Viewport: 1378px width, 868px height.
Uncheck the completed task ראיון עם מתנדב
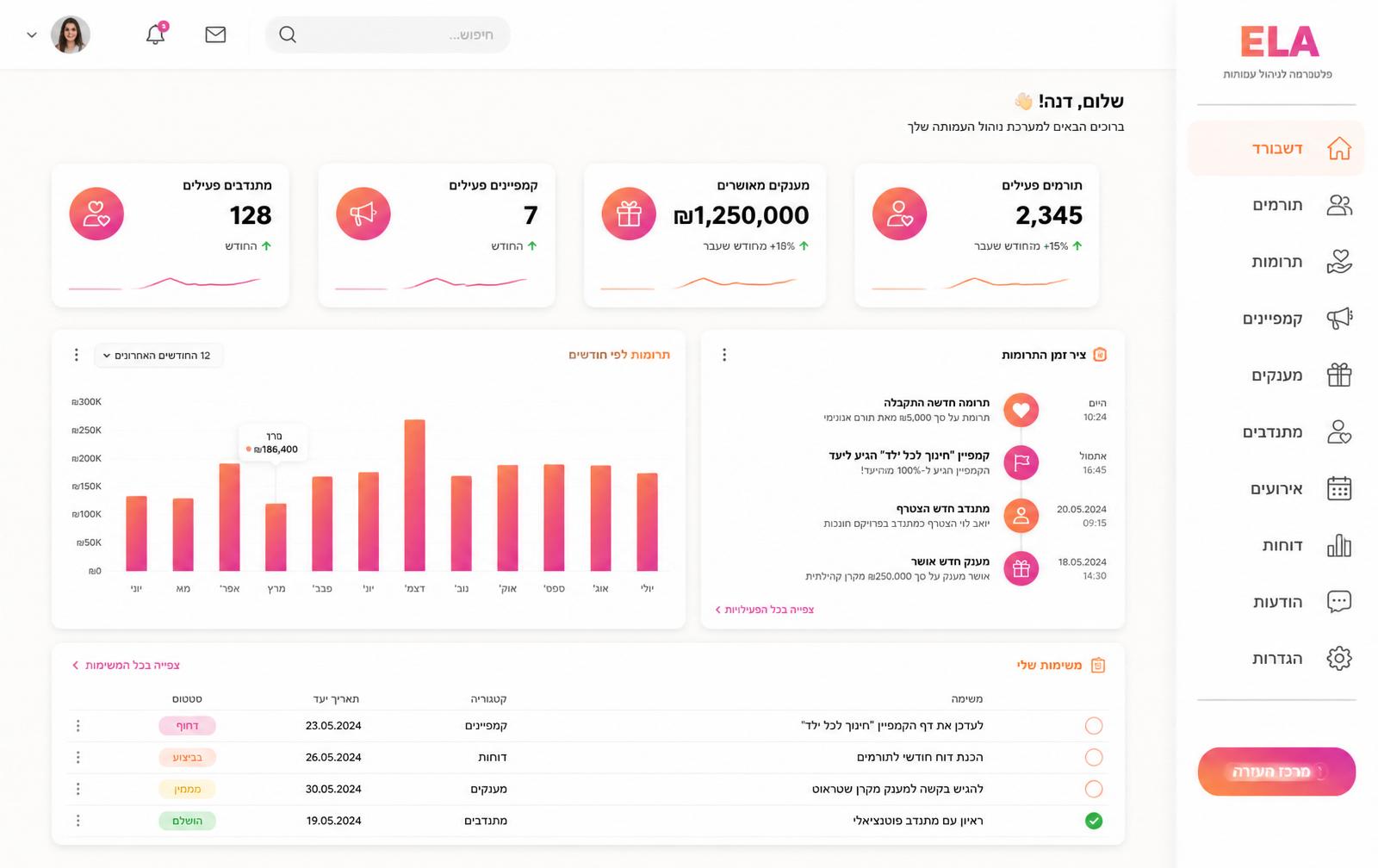click(x=1094, y=821)
